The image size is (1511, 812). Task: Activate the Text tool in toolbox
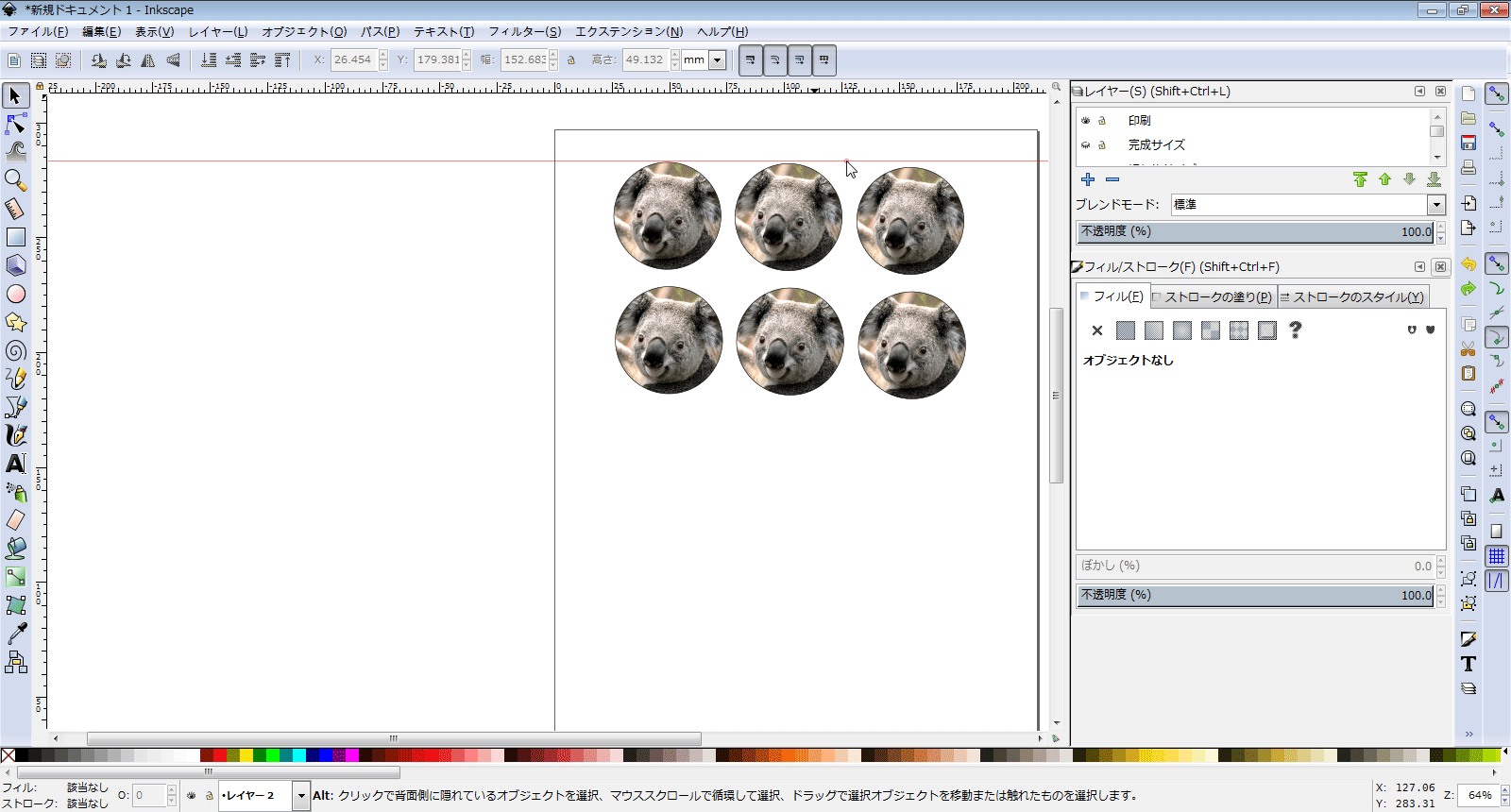click(16, 464)
